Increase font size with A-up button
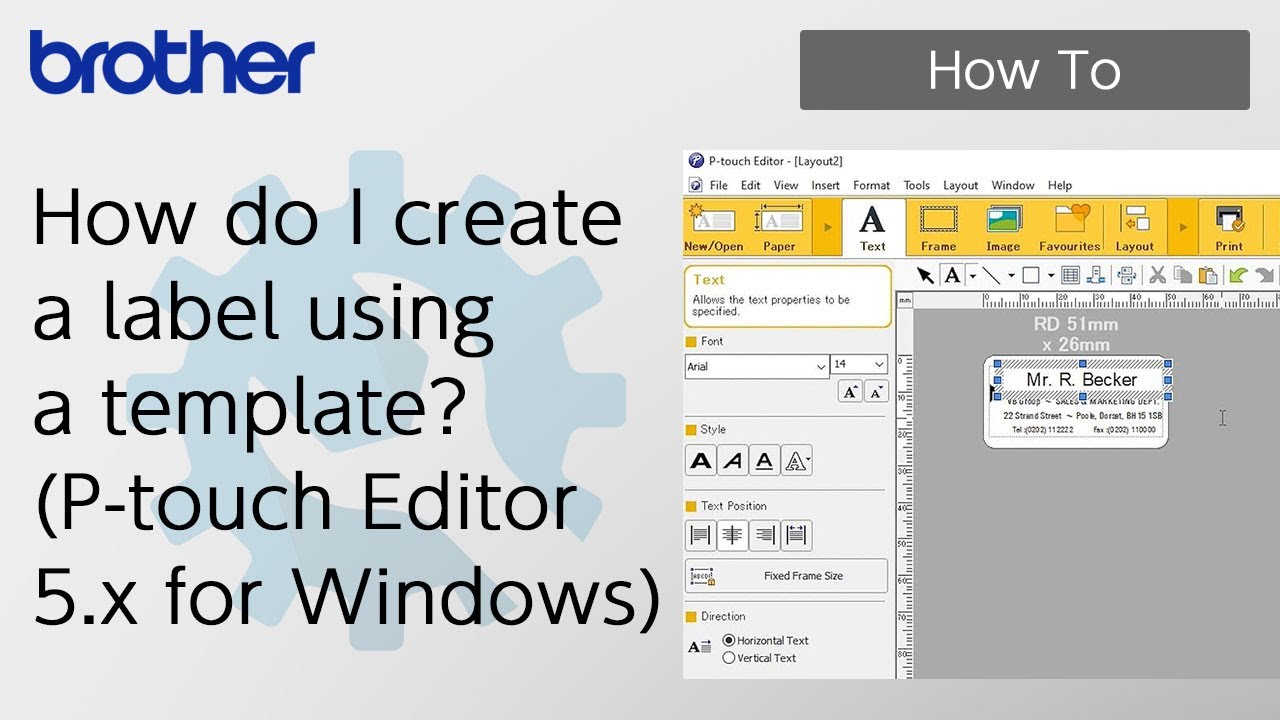The height and width of the screenshot is (720, 1280). tap(850, 392)
